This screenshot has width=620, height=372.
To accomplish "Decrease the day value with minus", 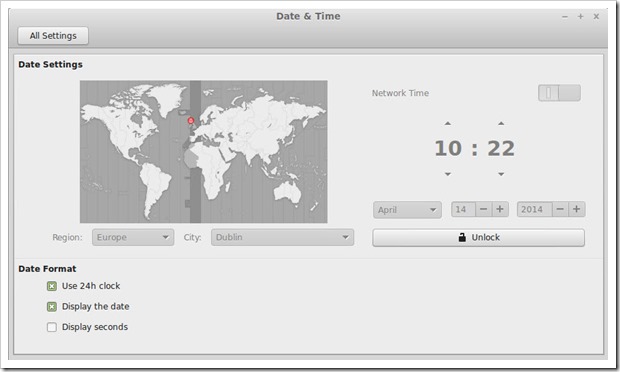I will pos(484,209).
